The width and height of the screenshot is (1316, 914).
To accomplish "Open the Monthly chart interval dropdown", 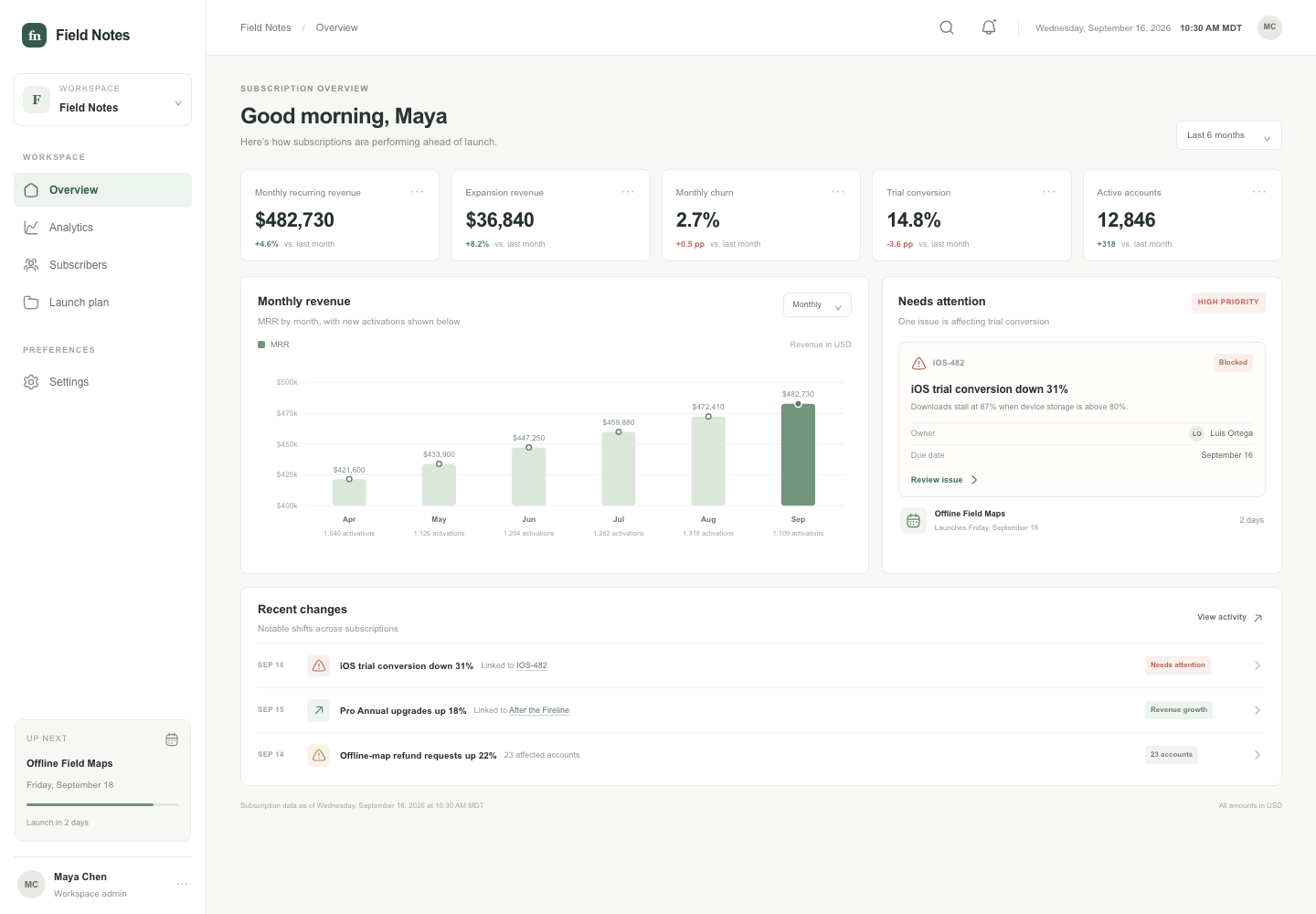I will point(817,304).
